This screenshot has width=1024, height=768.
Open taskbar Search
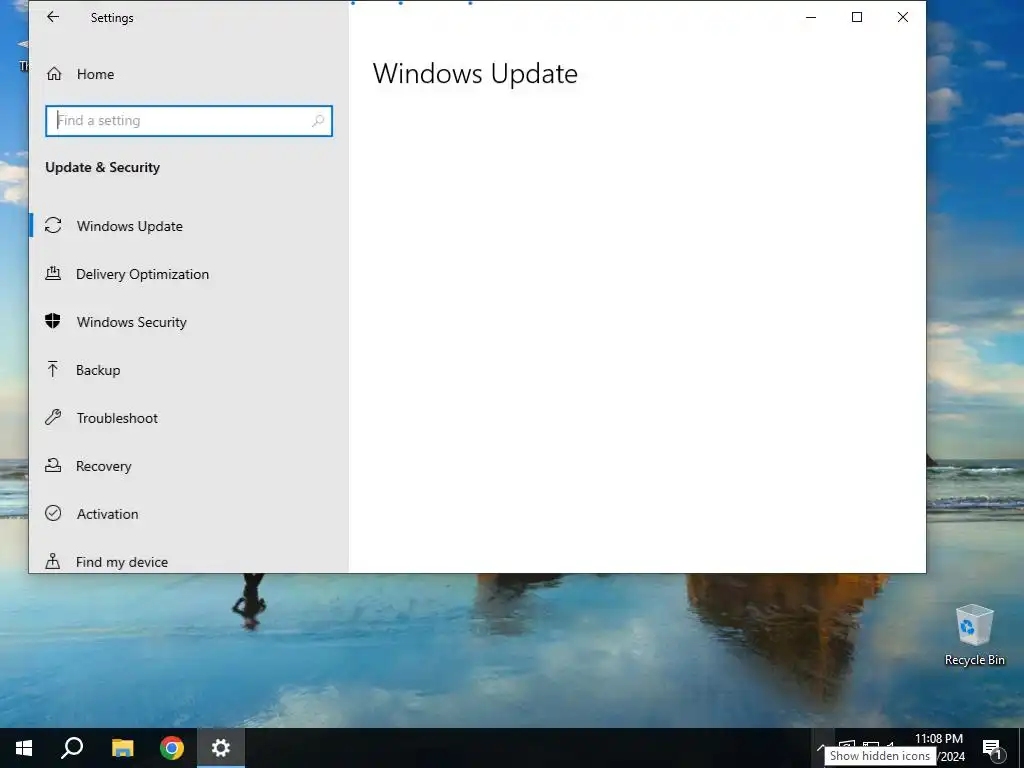pos(72,748)
